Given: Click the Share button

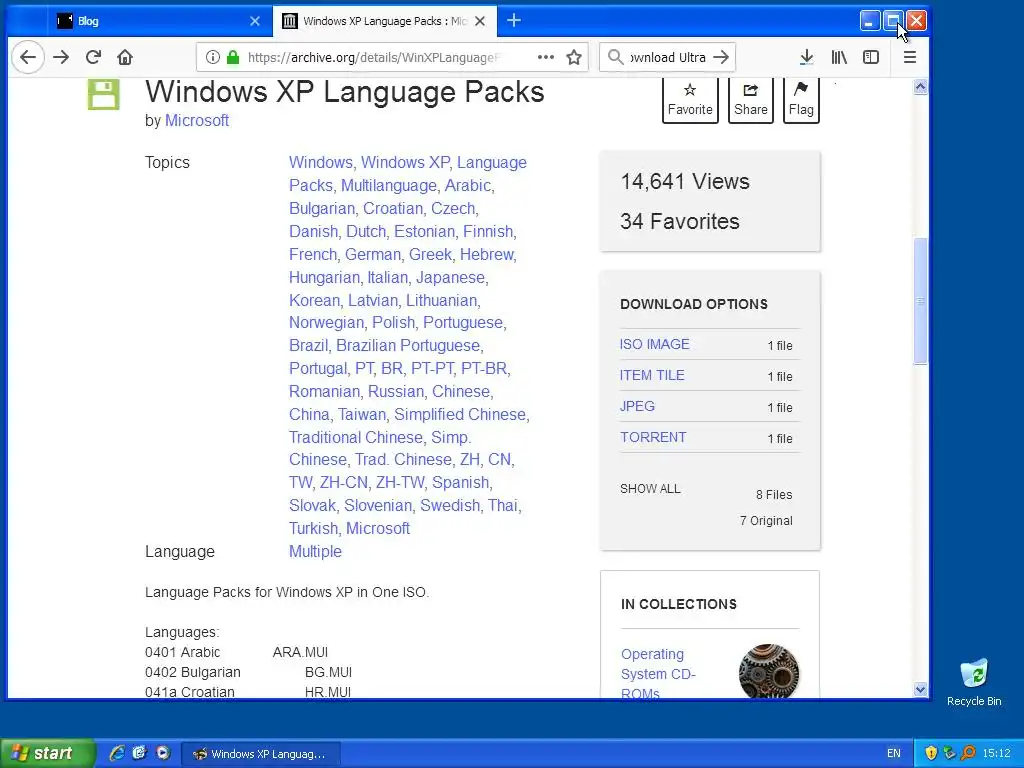Looking at the screenshot, I should 750,100.
